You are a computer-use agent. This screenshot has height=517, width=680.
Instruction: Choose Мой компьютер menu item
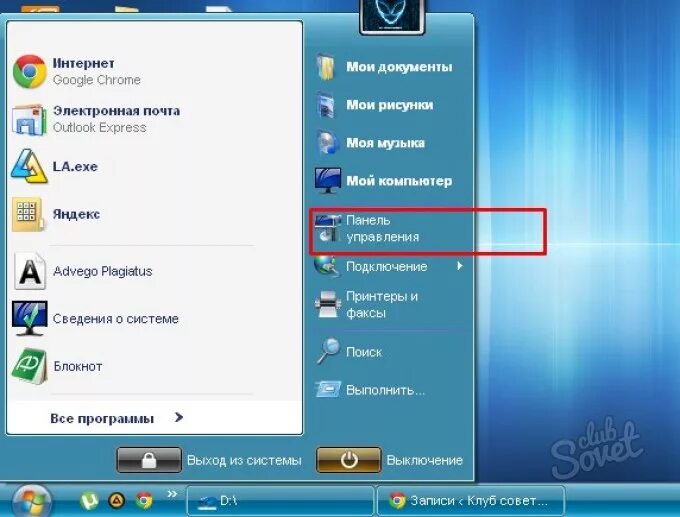[392, 181]
